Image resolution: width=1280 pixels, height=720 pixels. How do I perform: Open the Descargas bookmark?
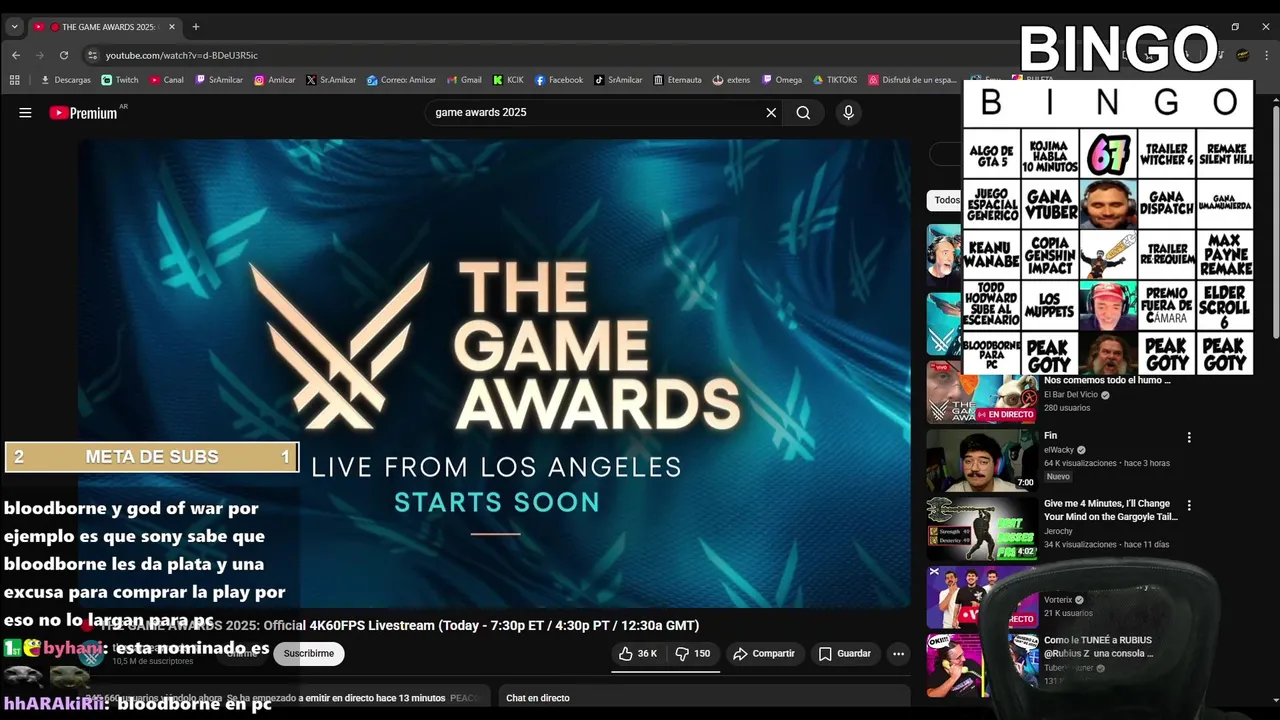66,80
